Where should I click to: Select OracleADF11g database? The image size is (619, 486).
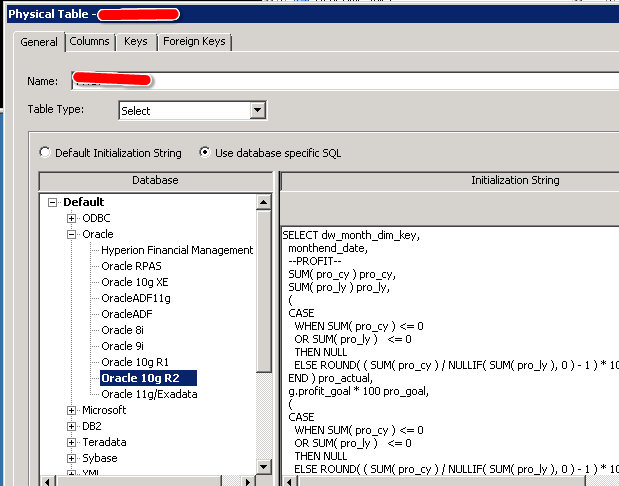point(136,298)
